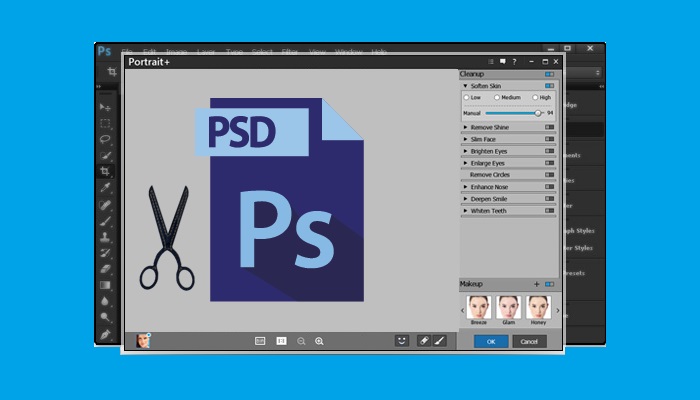
Task: Open the Photoshop workspace dropdown
Action: (583, 72)
